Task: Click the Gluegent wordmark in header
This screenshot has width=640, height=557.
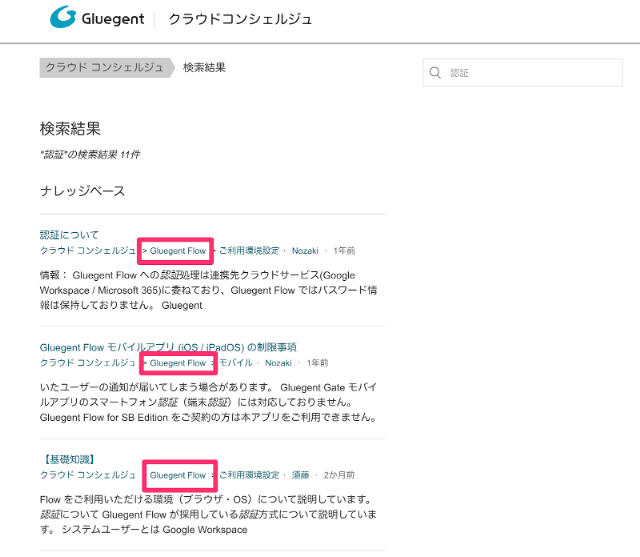Action: point(113,19)
